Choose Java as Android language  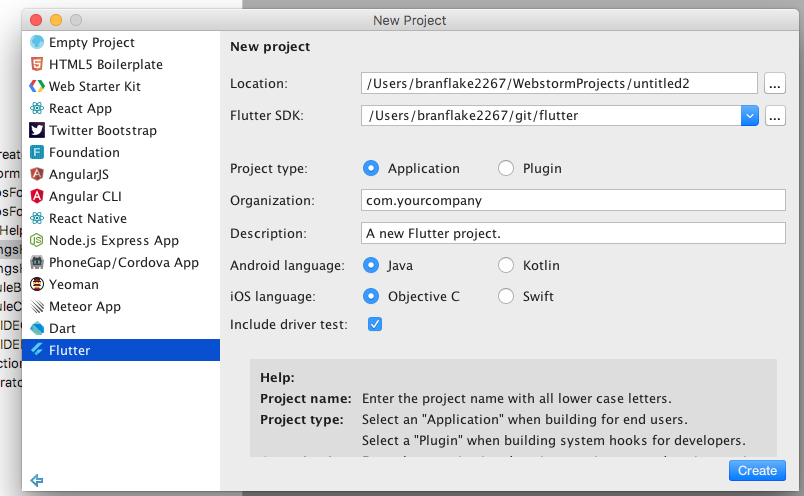pyautogui.click(x=371, y=265)
